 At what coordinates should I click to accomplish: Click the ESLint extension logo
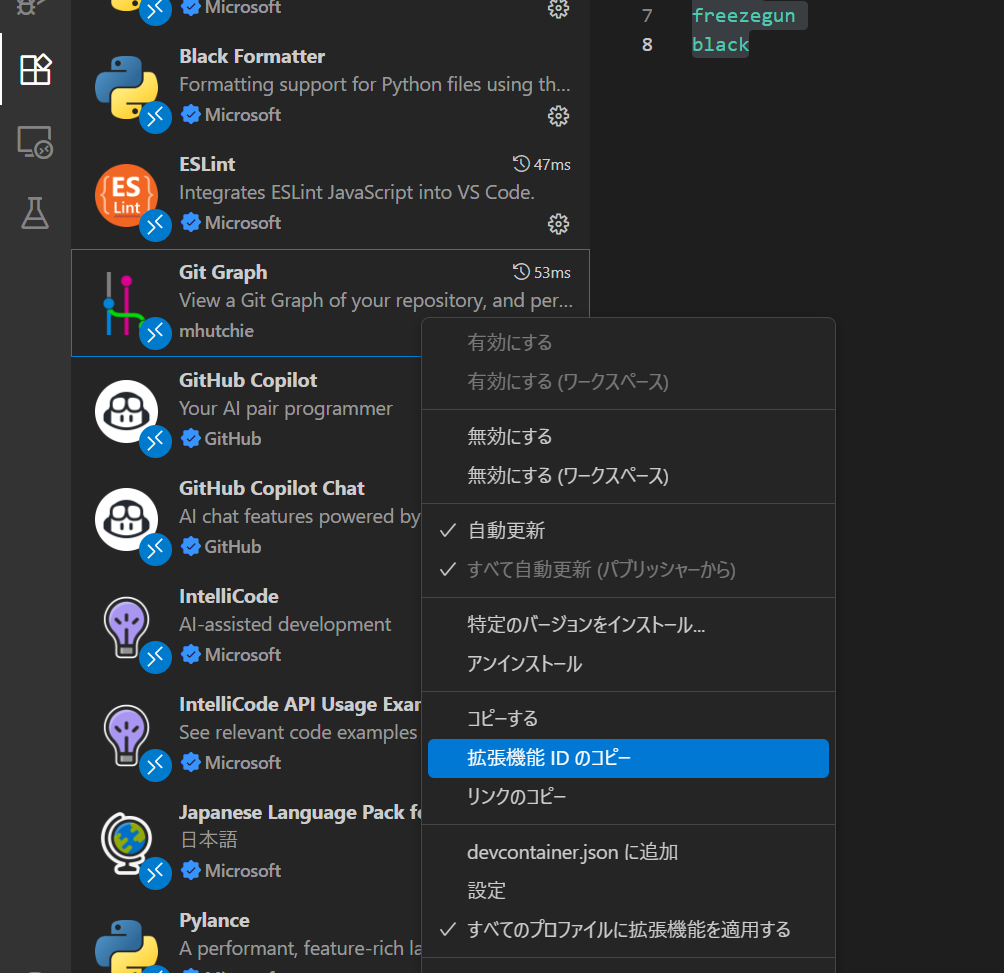coord(127,196)
